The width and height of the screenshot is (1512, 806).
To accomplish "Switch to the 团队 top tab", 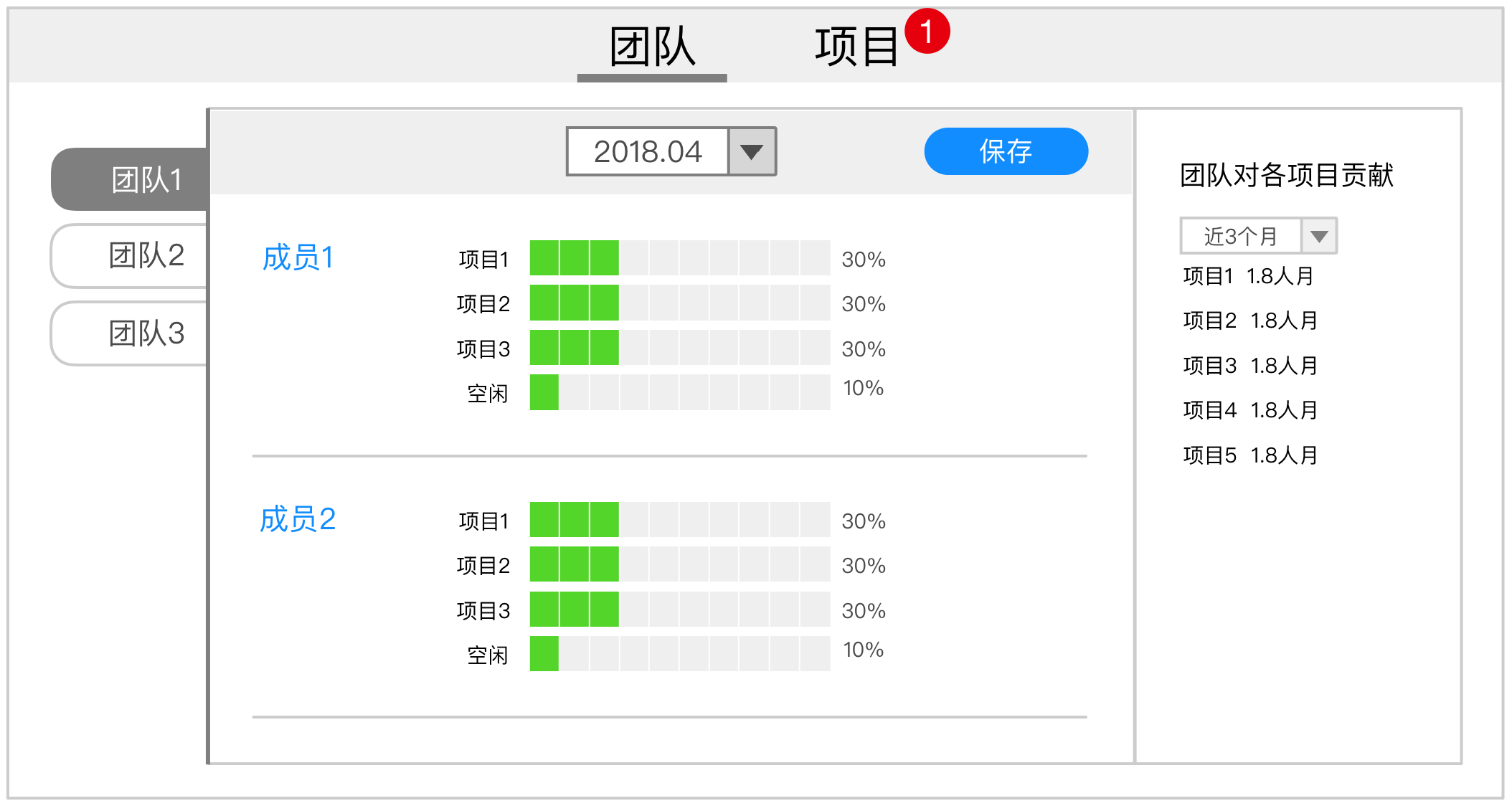I will (x=652, y=47).
